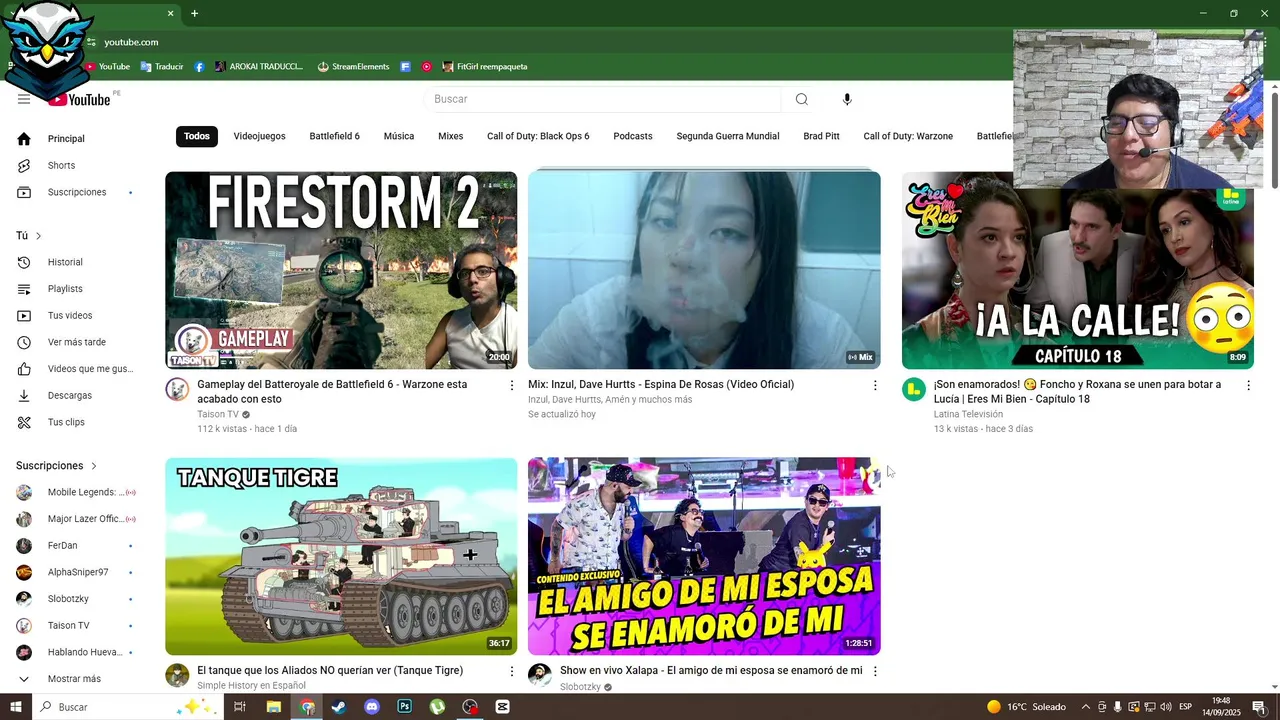Open more options for Firestorm 2 gameplay video

(512, 385)
